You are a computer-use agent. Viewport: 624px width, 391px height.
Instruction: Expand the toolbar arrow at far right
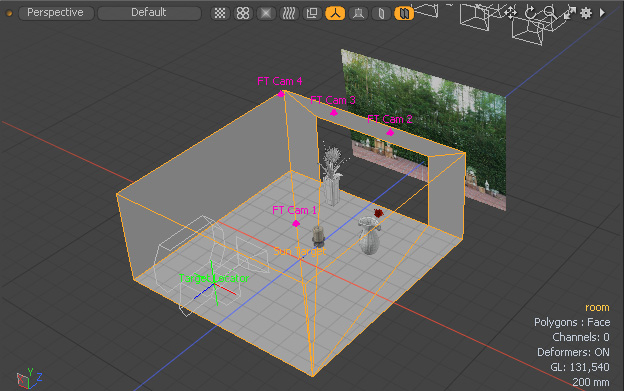coord(603,13)
